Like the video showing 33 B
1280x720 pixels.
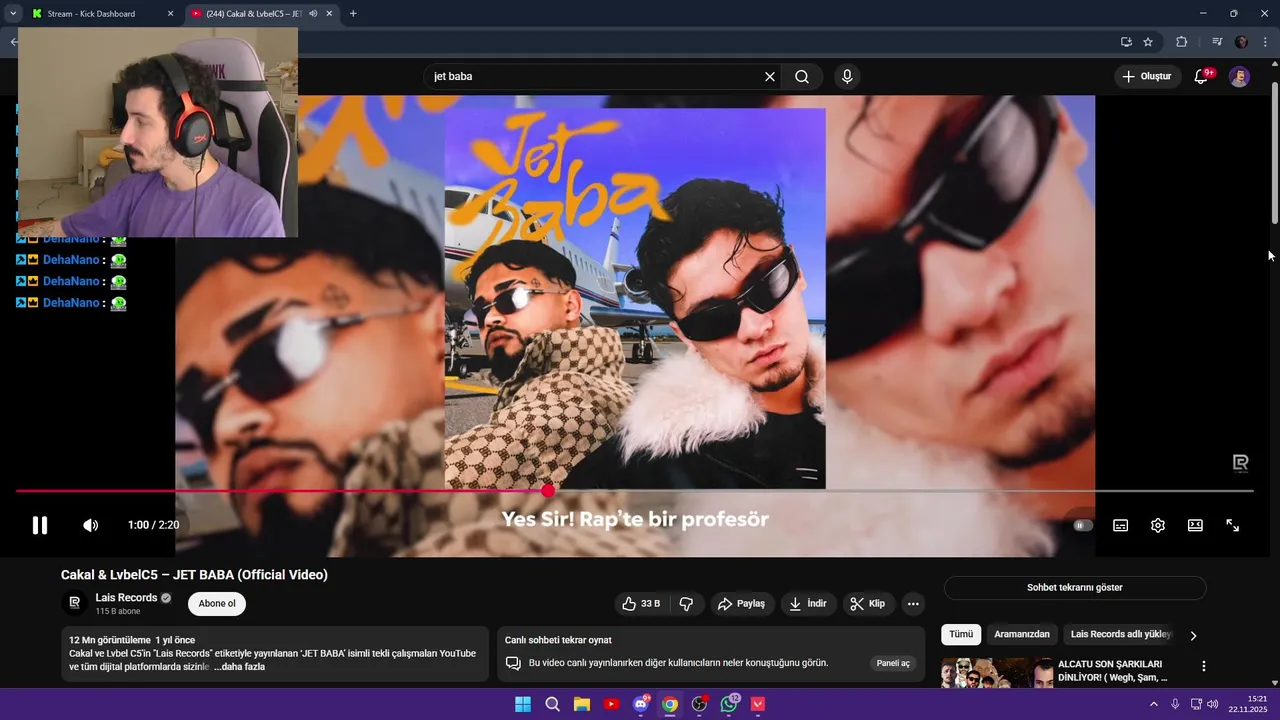pos(641,603)
